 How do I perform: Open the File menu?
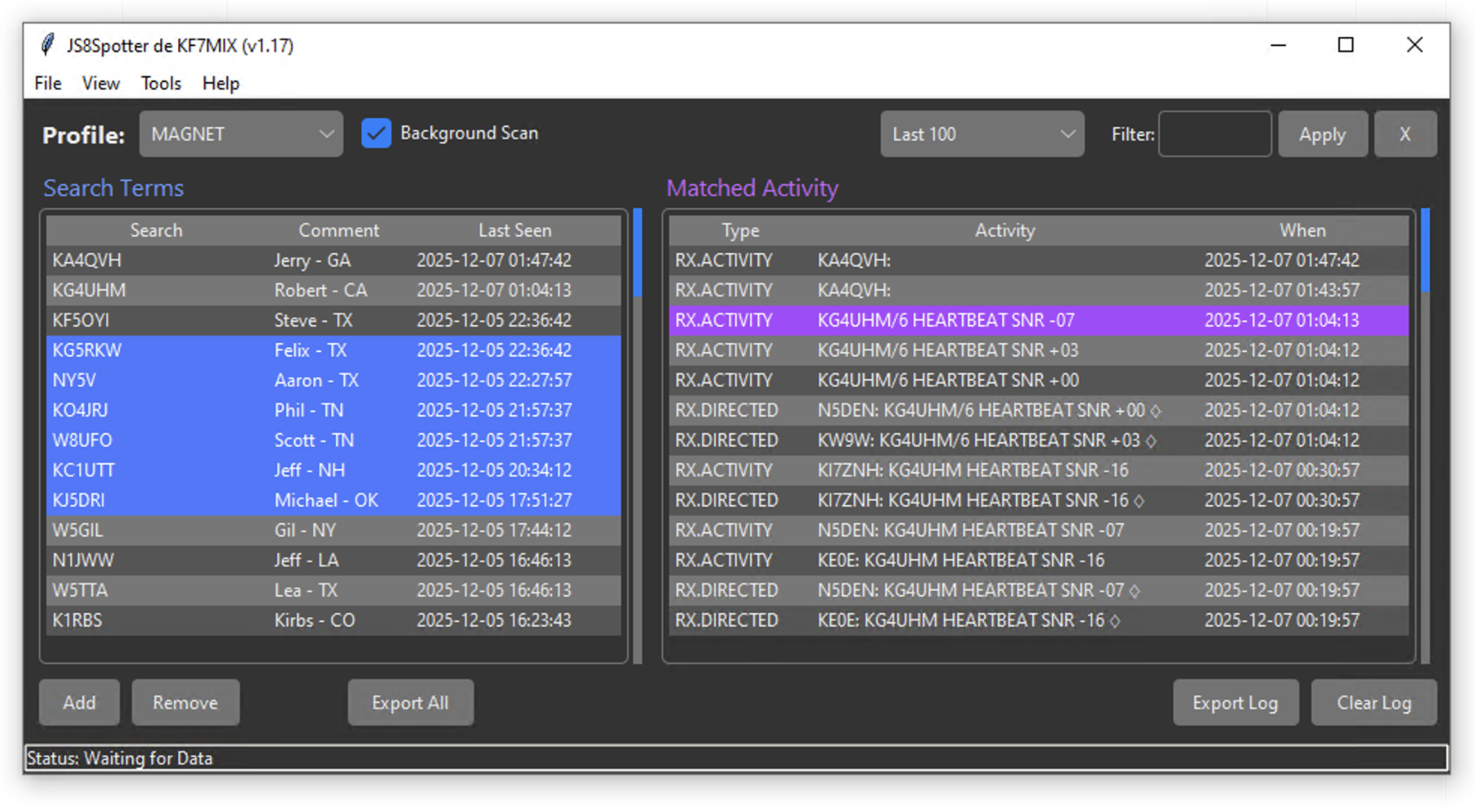(x=48, y=83)
